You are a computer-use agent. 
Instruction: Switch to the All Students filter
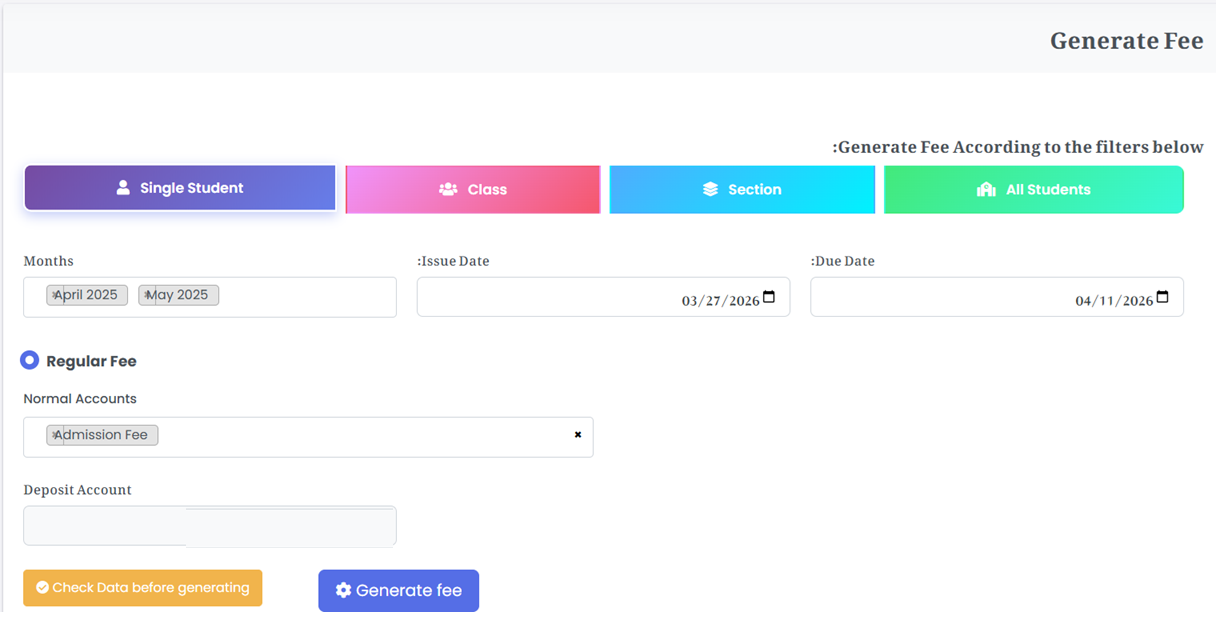point(1033,189)
